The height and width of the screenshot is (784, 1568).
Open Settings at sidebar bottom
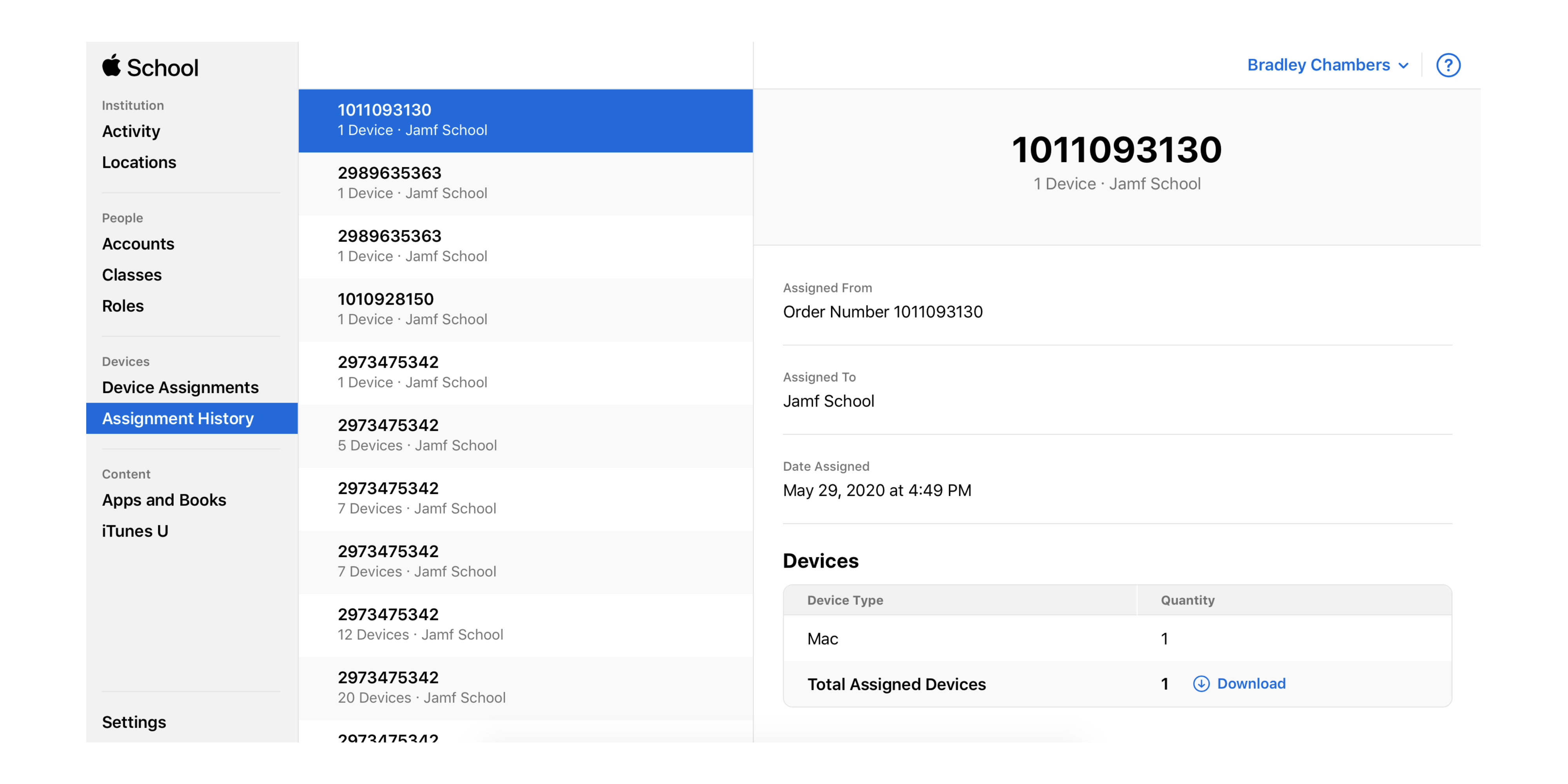pyautogui.click(x=134, y=722)
